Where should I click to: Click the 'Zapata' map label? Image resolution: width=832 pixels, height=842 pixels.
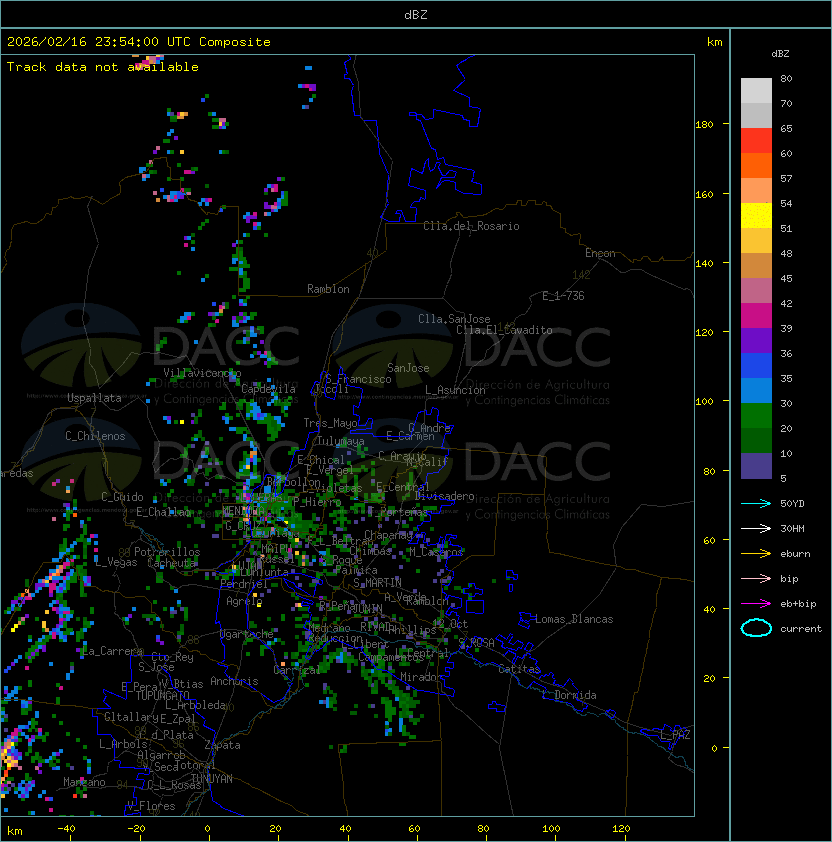222,745
